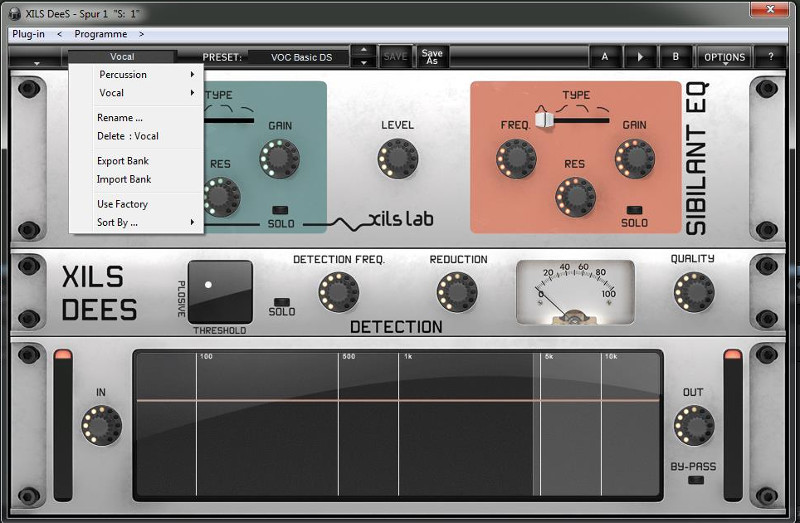The height and width of the screenshot is (523, 800).
Task: Click the SAVE button
Action: pyautogui.click(x=395, y=57)
